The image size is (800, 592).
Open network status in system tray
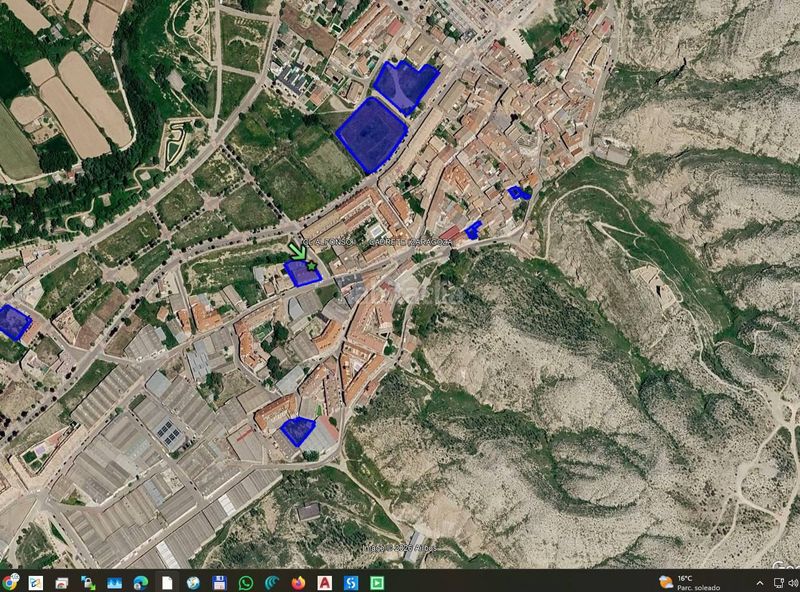coord(779,583)
